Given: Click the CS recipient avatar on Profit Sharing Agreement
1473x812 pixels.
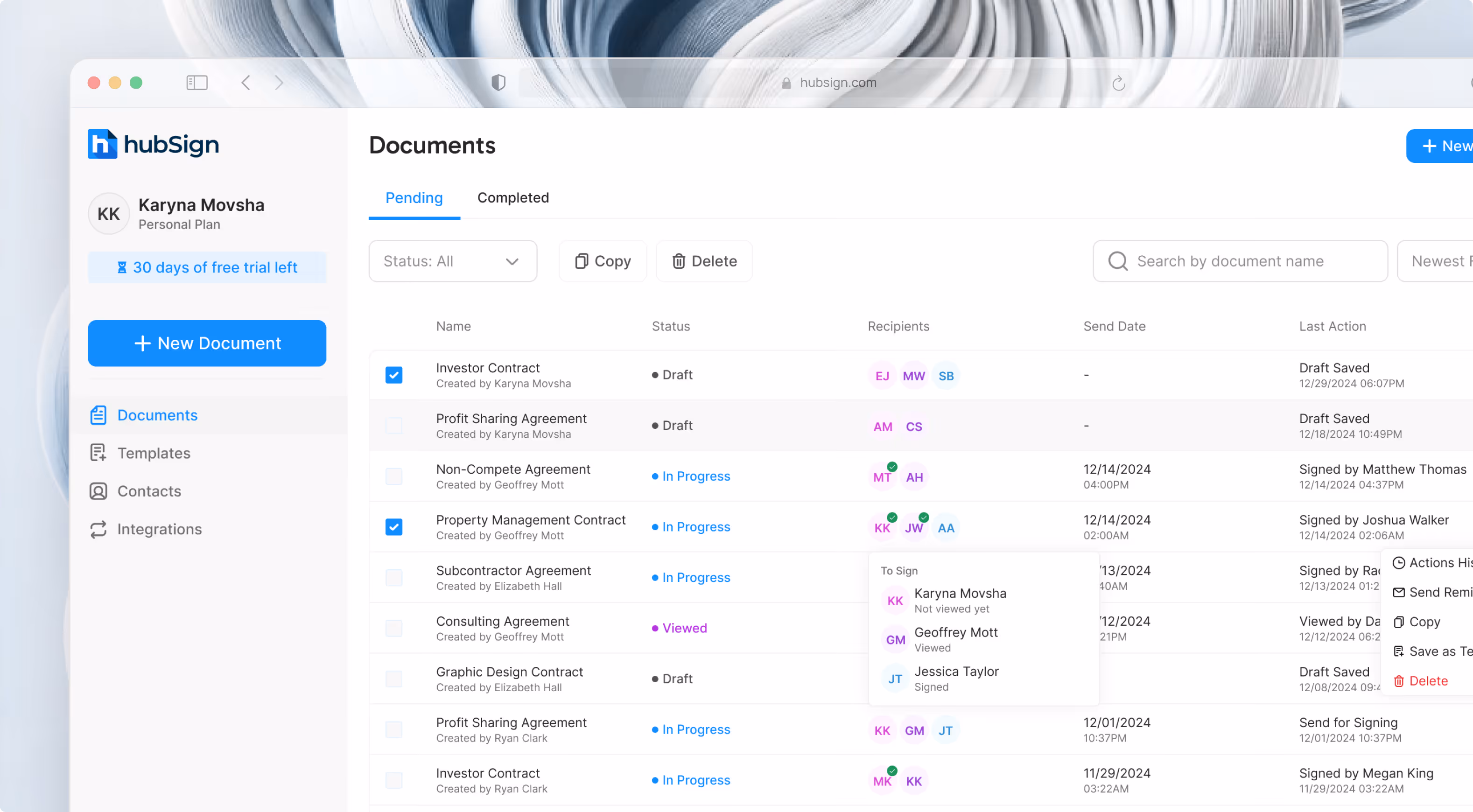Looking at the screenshot, I should click(x=914, y=427).
